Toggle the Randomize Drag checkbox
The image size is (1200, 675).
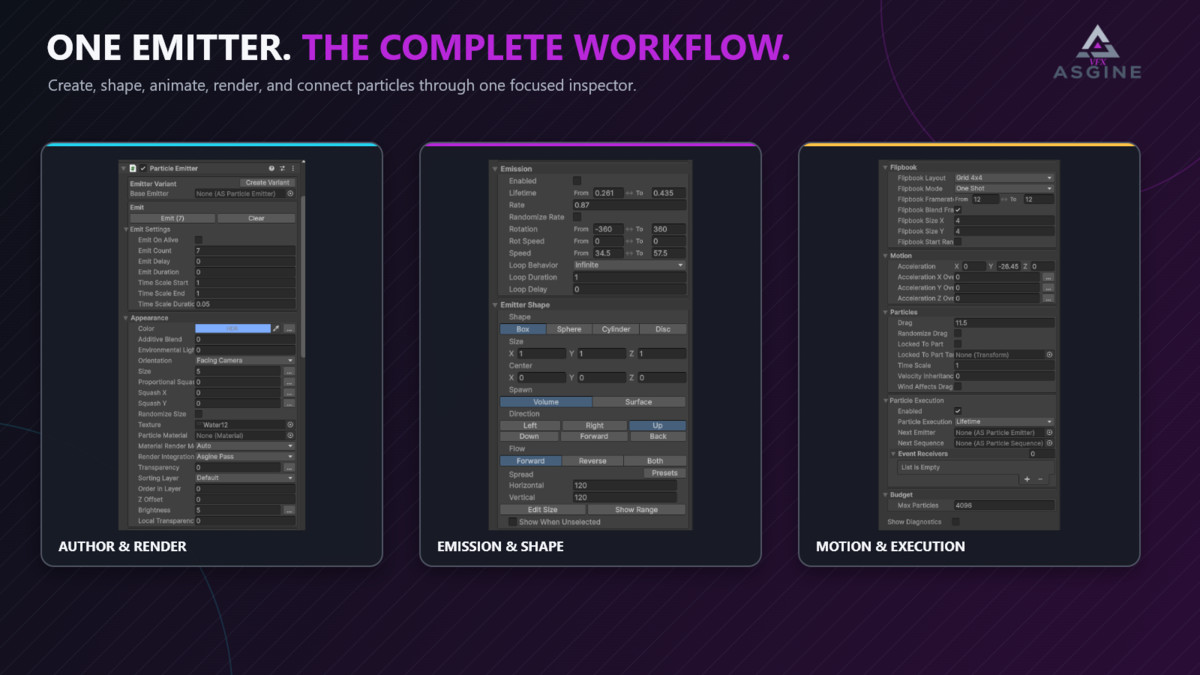pyautogui.click(x=958, y=333)
